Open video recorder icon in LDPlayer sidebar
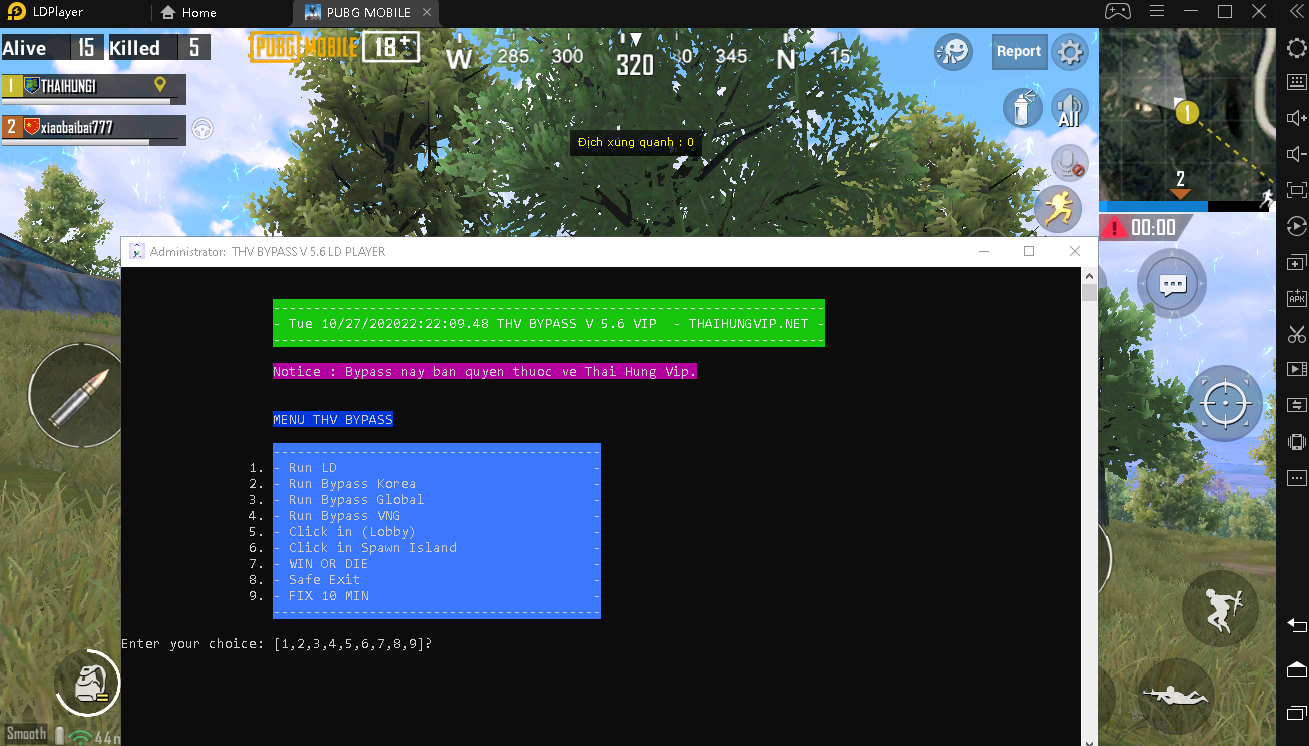1309x746 pixels. point(1296,369)
